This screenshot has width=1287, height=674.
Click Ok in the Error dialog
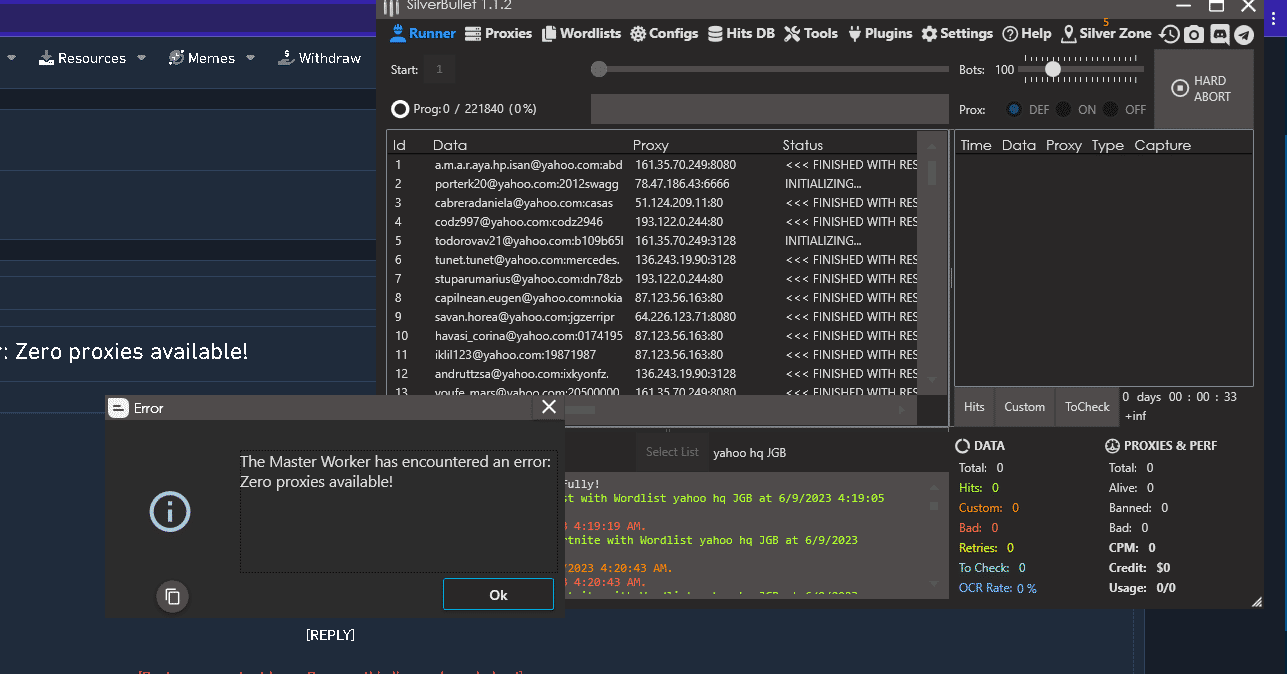(498, 594)
